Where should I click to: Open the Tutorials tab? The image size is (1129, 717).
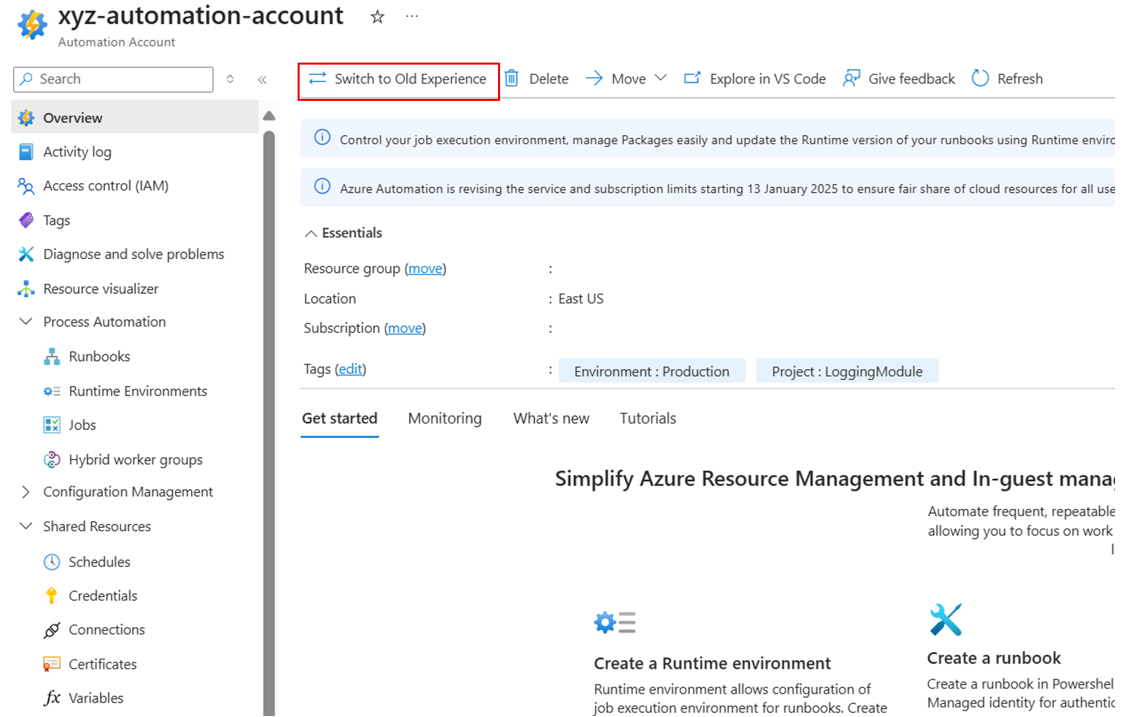[647, 418]
